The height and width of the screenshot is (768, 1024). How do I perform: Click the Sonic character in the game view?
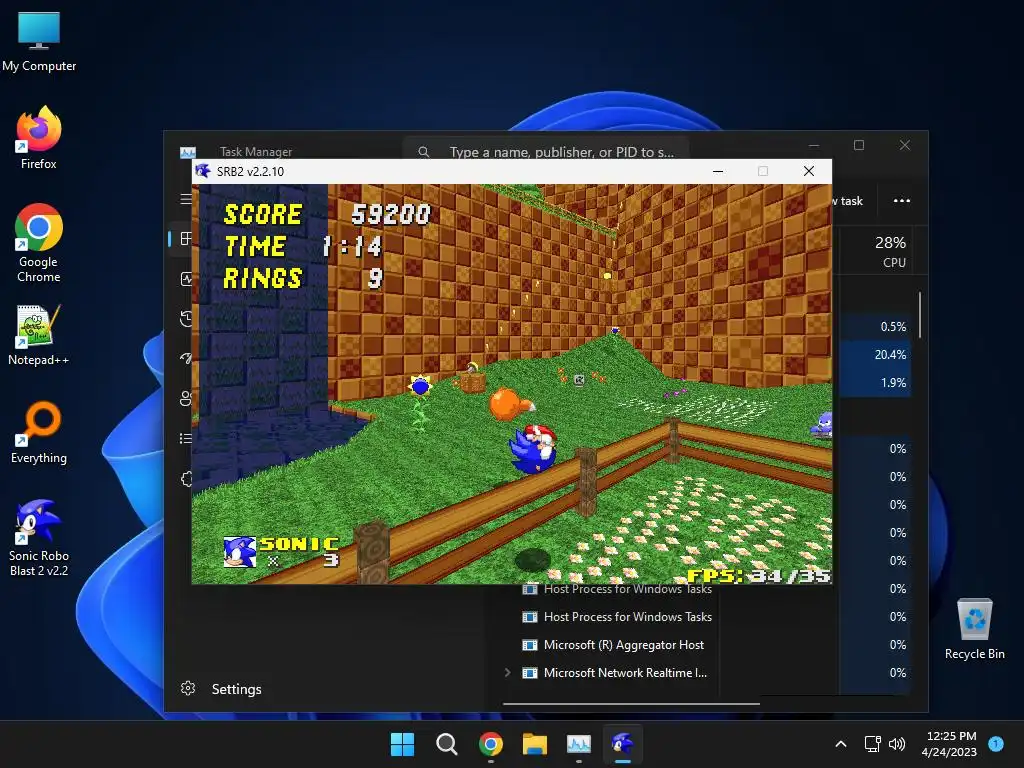(533, 449)
